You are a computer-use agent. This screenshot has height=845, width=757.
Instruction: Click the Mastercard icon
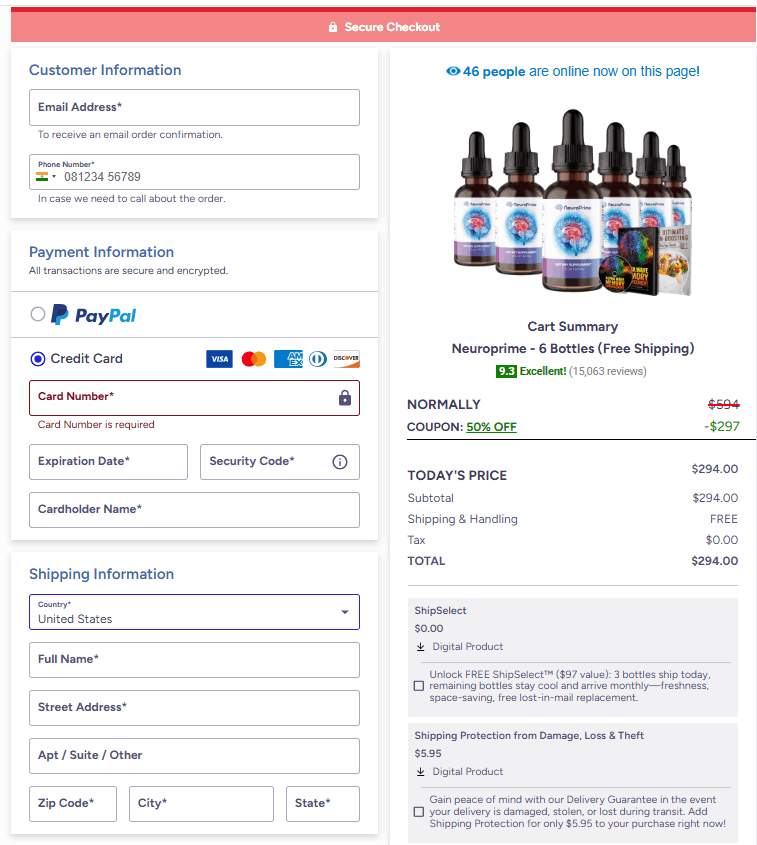pyautogui.click(x=254, y=358)
